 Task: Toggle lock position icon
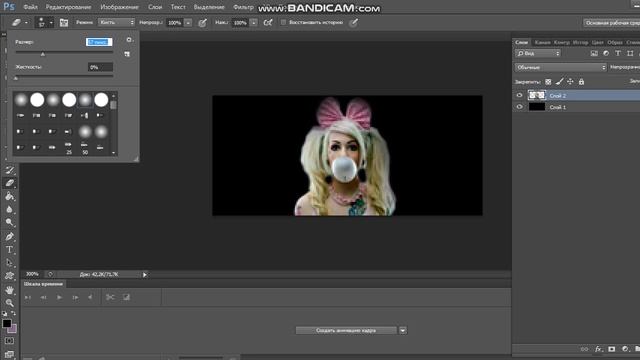tap(570, 82)
